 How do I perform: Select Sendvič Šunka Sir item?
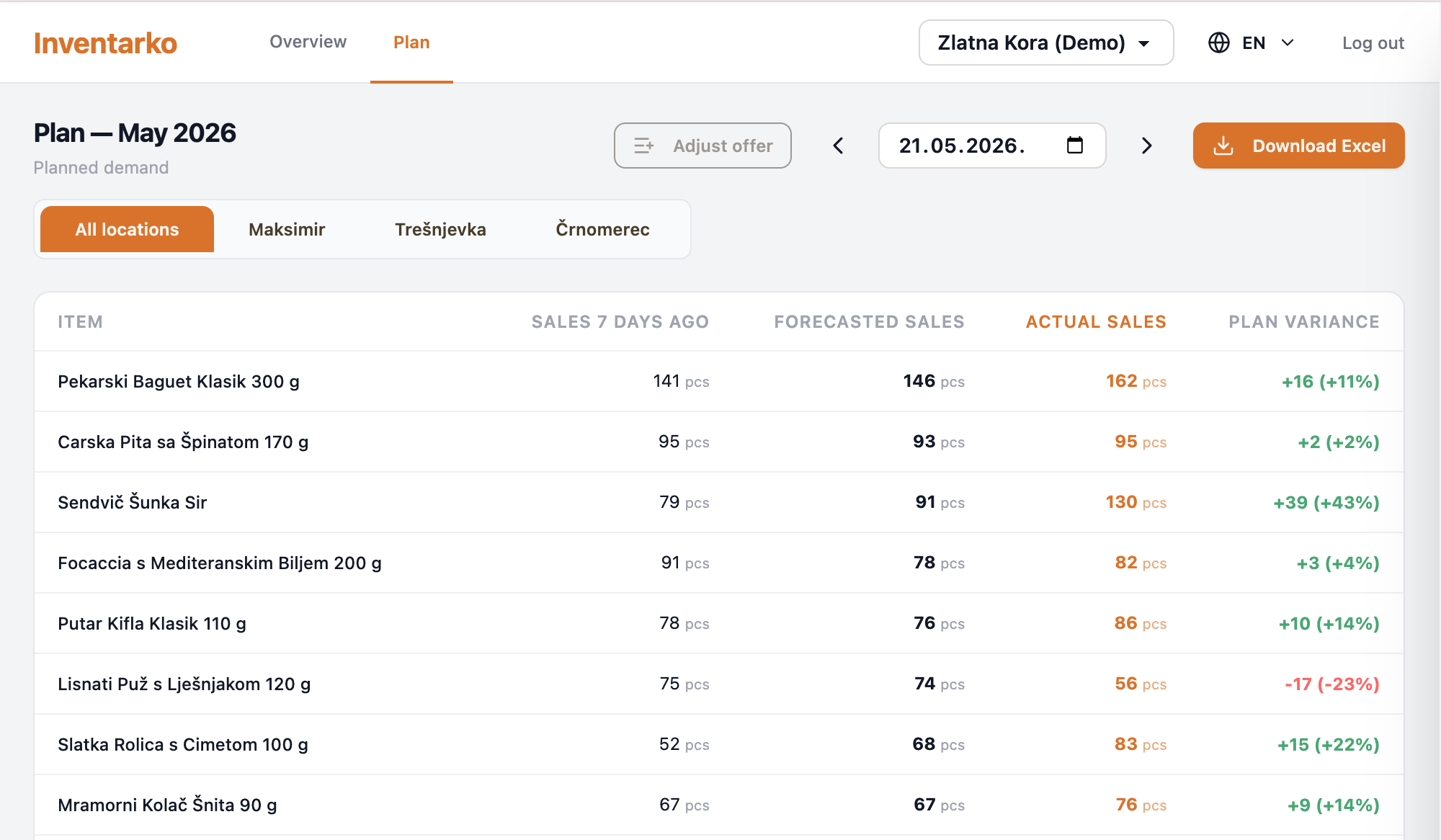click(132, 502)
